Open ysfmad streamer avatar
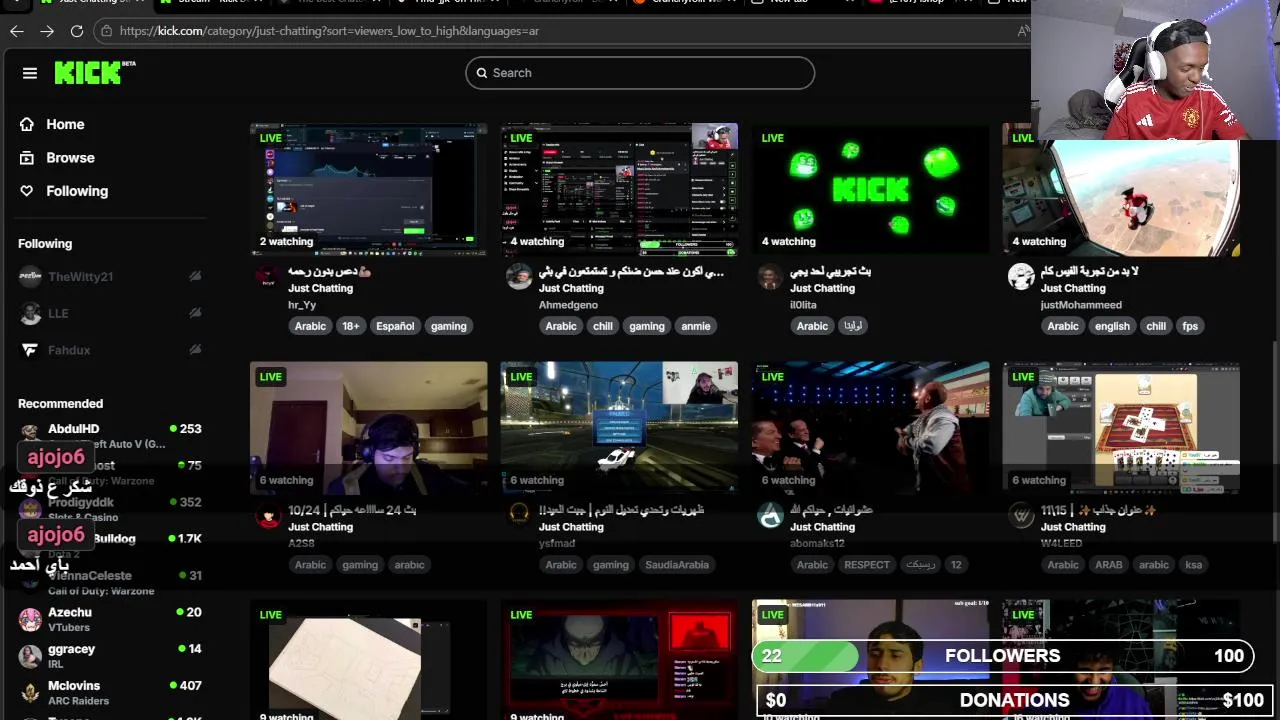The height and width of the screenshot is (720, 1280). click(519, 515)
